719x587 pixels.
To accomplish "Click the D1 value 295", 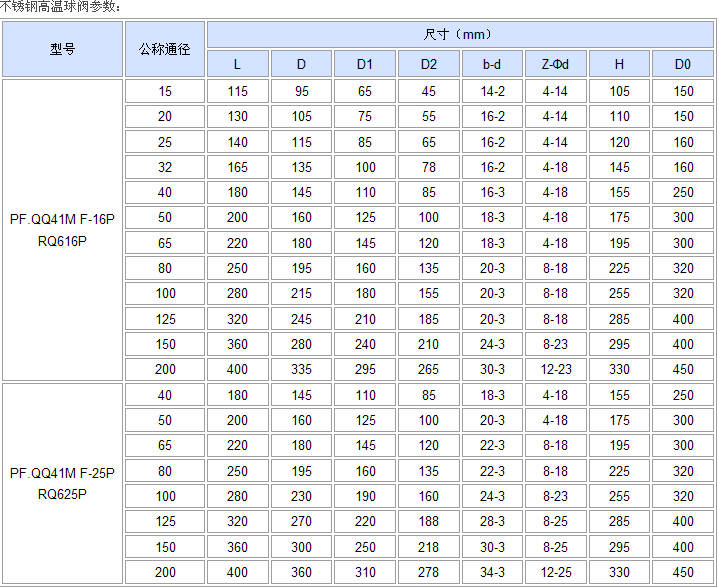I will pyautogui.click(x=365, y=369).
